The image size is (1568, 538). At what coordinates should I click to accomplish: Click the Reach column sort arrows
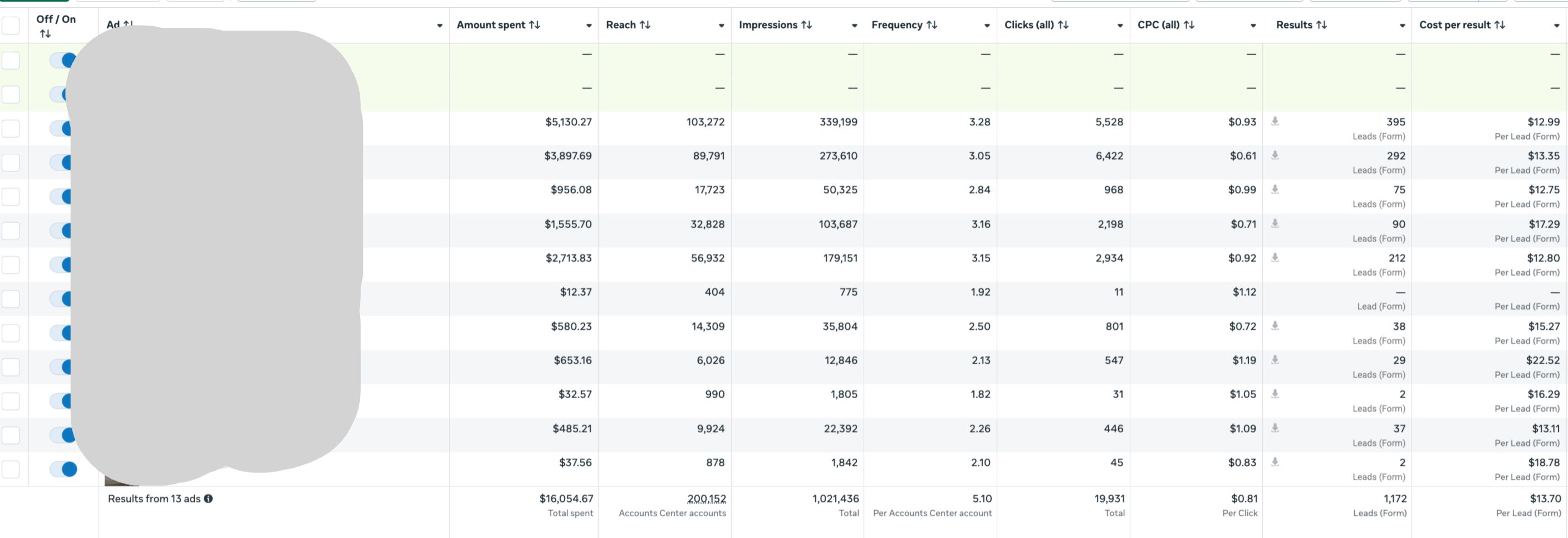pyautogui.click(x=645, y=25)
